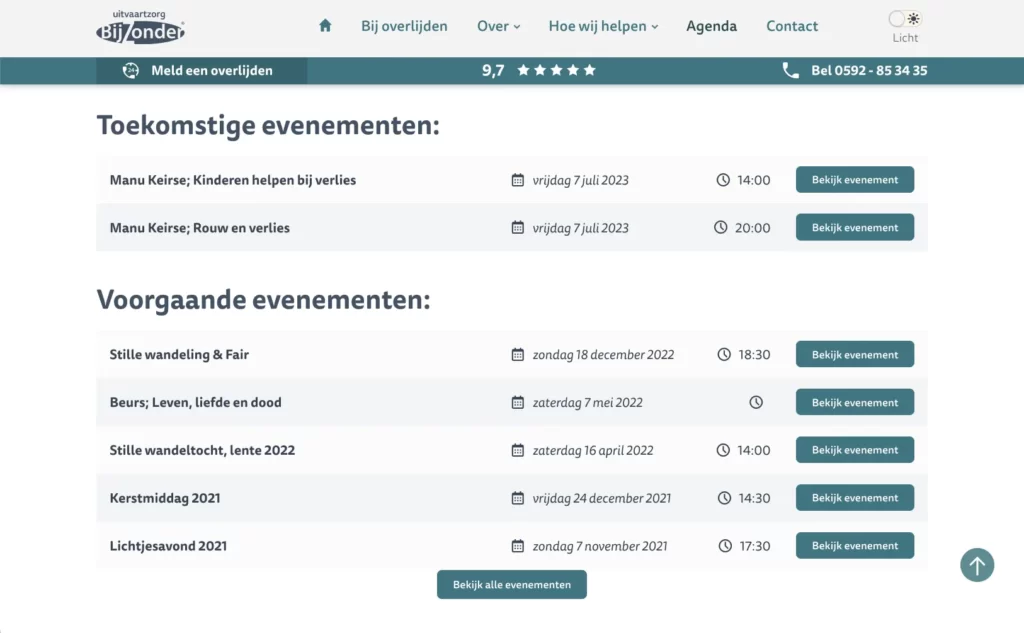1024x633 pixels.
Task: Click calendar icon in Lichtjesavond 2021 row
Action: coord(517,545)
